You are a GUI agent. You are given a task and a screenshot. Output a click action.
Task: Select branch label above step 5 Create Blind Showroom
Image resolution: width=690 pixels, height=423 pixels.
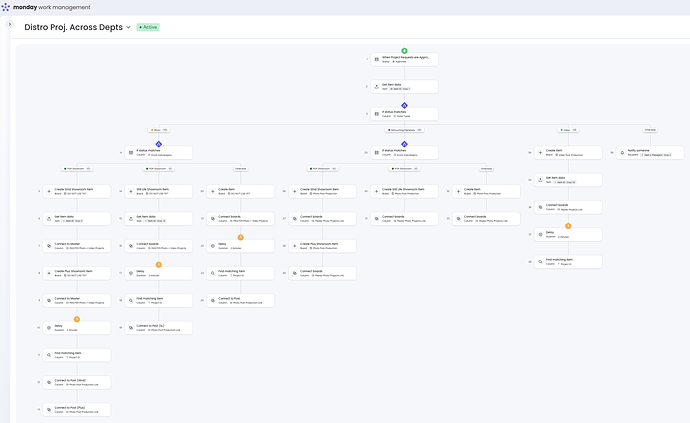pyautogui.click(x=77, y=169)
